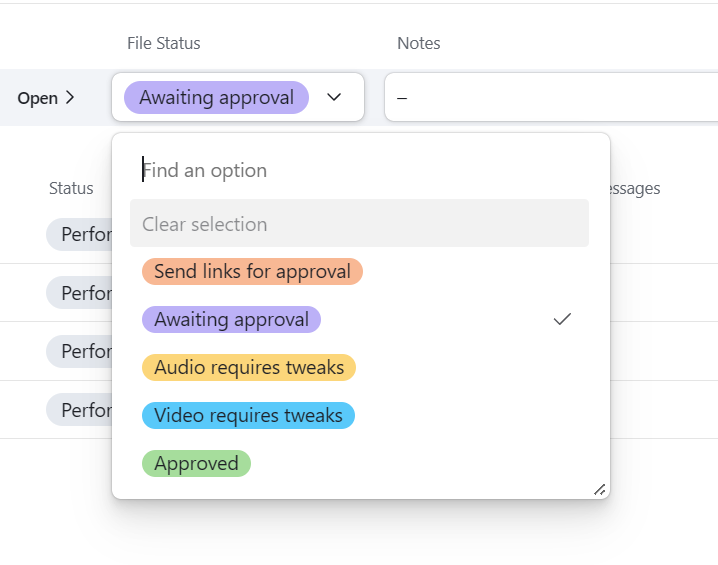Viewport: 718px width, 565px height.
Task: Click the Awaiting approval pill in File Status field
Action: click(216, 97)
